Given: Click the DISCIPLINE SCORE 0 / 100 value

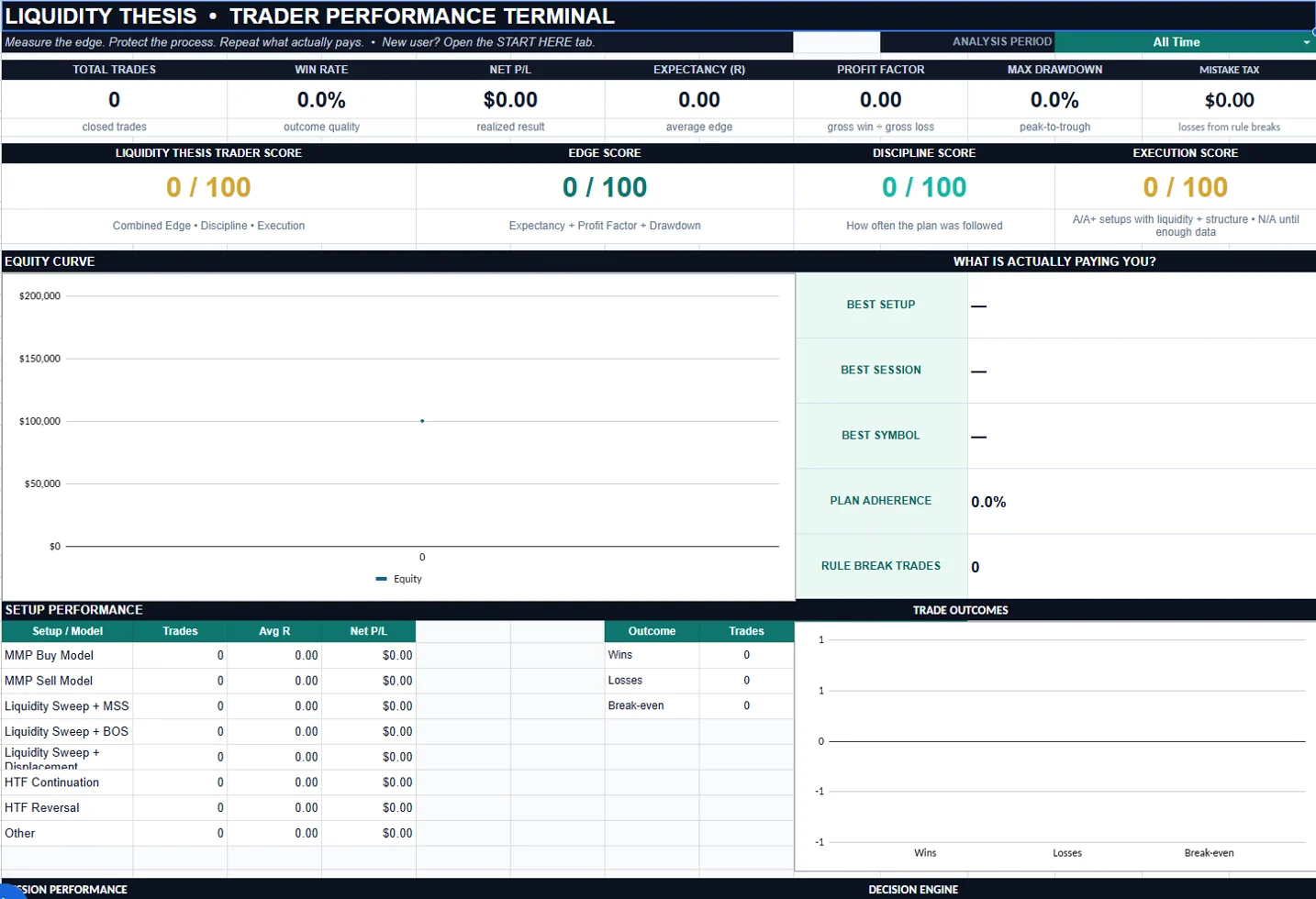Looking at the screenshot, I should click(924, 187).
